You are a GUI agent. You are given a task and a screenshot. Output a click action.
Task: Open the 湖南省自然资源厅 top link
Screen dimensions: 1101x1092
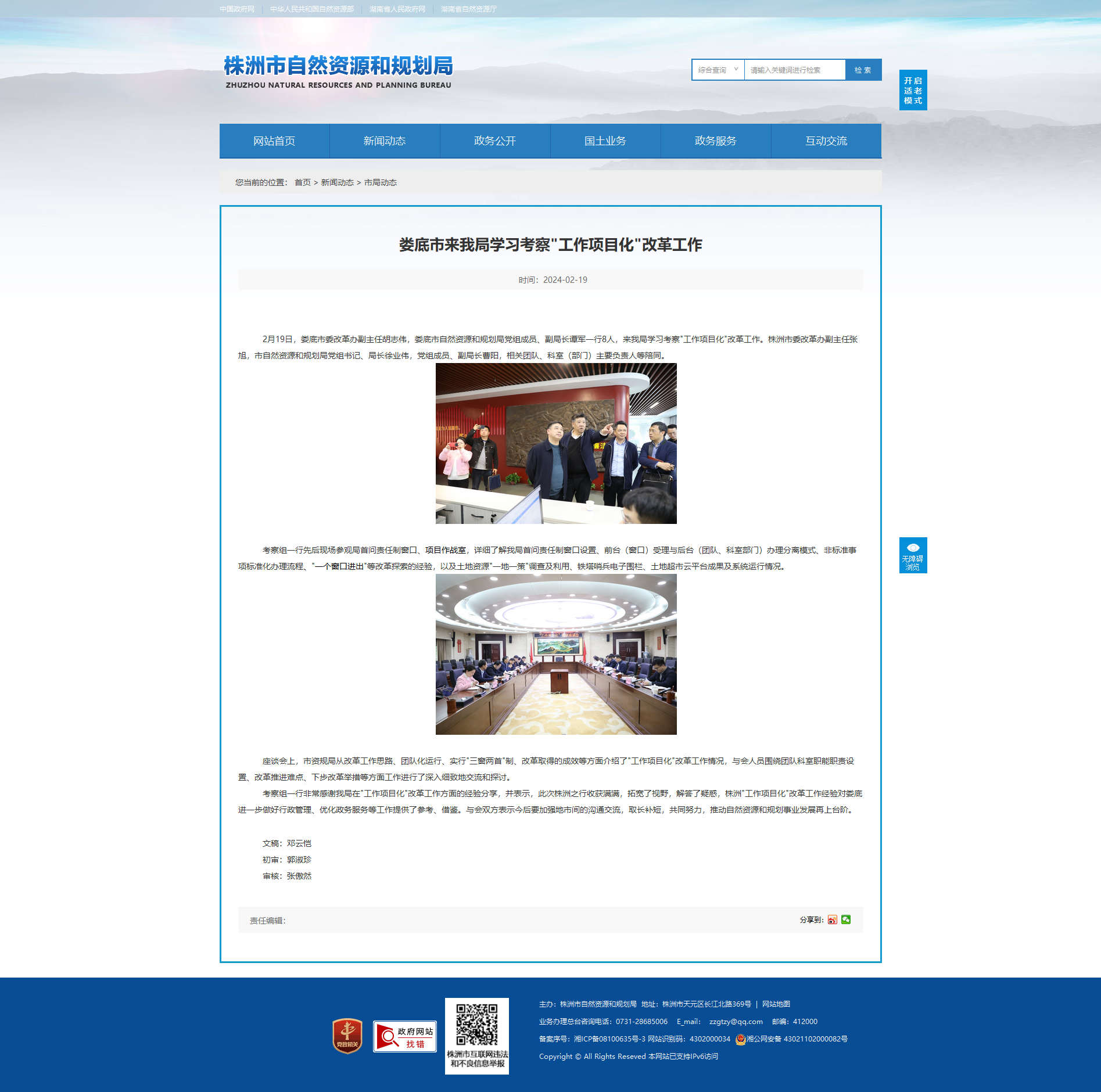pyautogui.click(x=469, y=9)
